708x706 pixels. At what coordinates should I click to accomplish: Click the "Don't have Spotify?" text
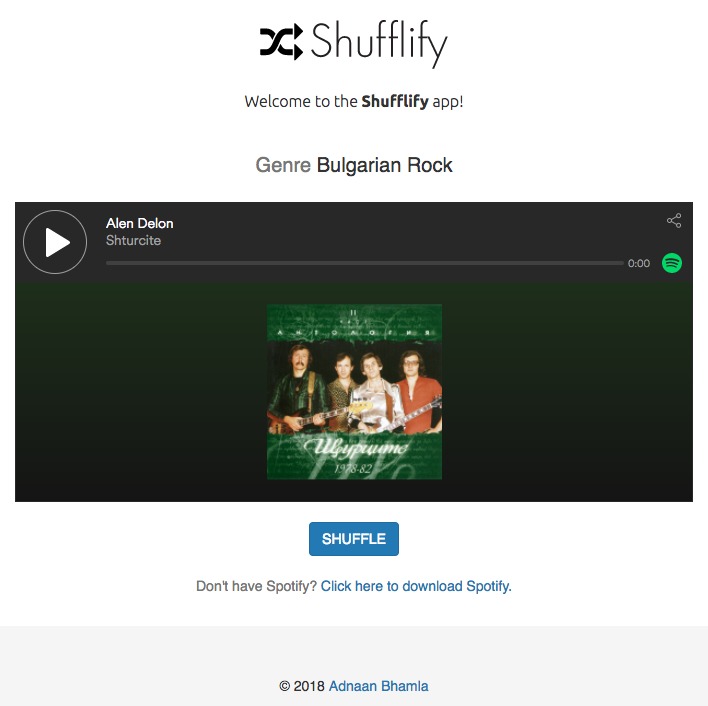256,586
